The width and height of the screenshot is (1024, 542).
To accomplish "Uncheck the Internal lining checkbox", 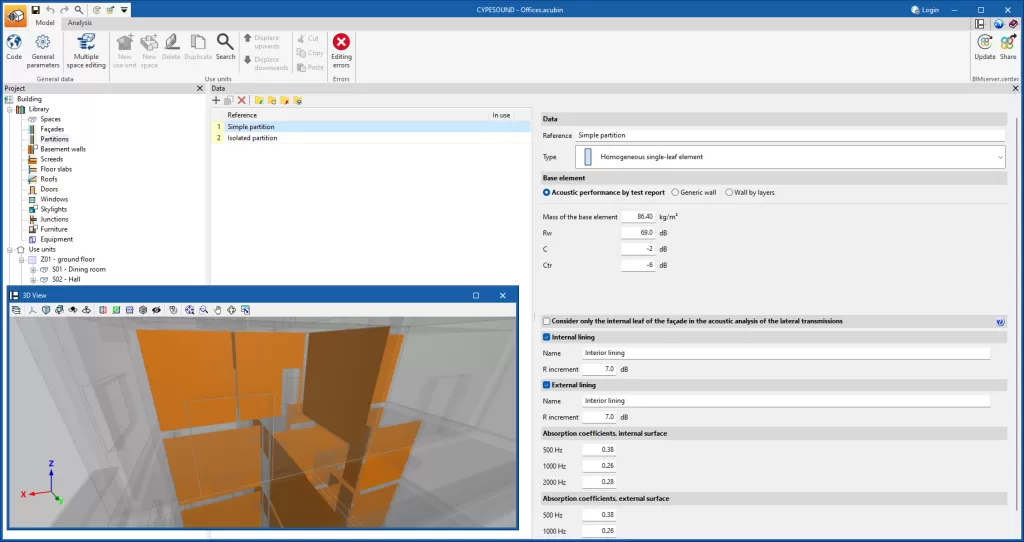I will click(x=547, y=337).
